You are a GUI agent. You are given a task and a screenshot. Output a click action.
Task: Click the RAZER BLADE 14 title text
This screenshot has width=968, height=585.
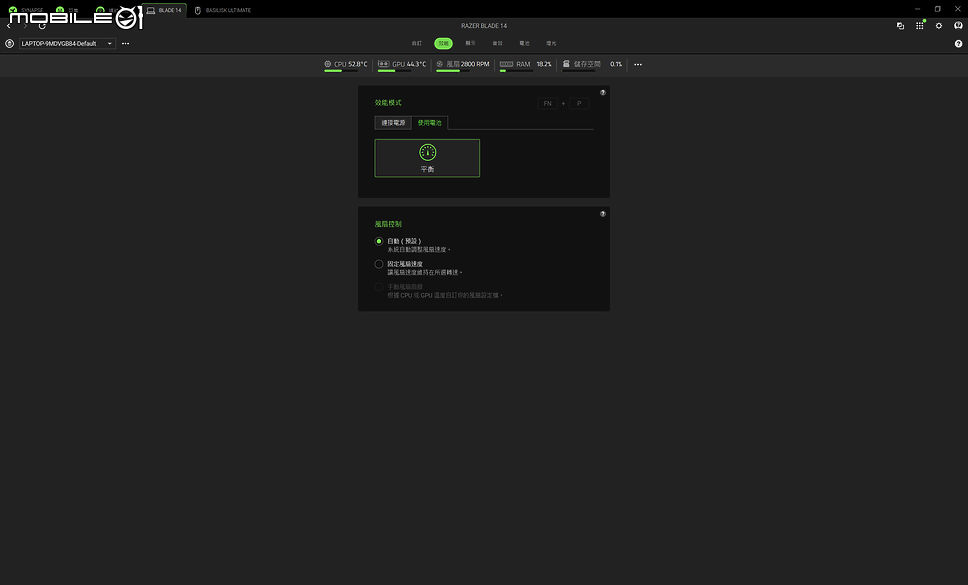(484, 26)
